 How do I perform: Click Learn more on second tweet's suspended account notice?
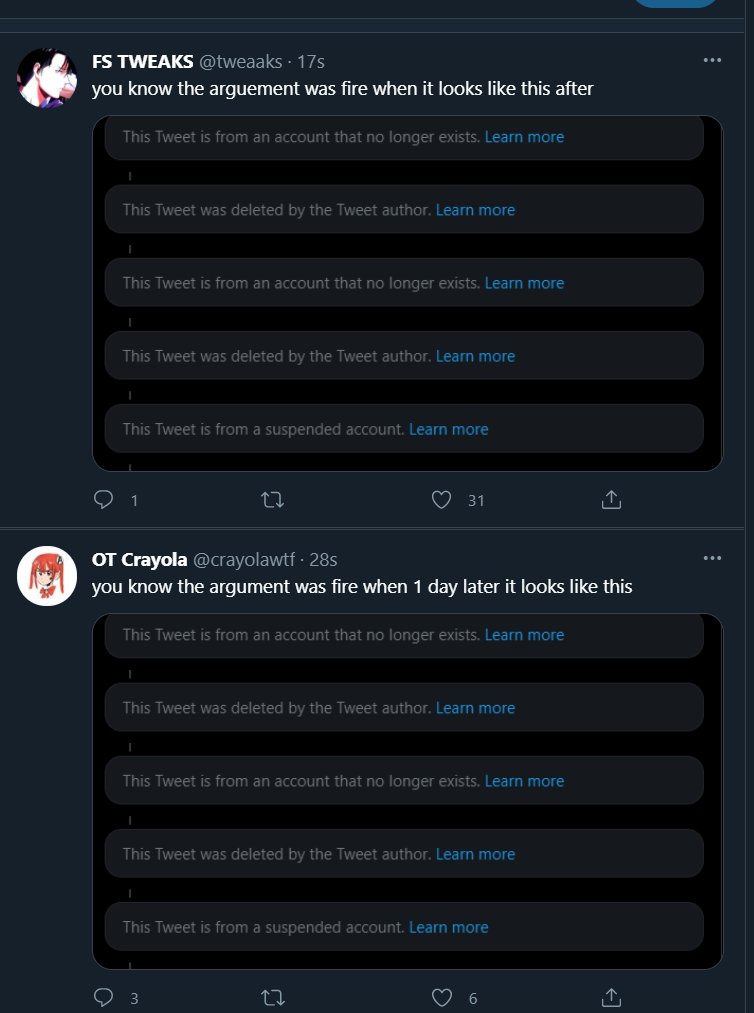(x=449, y=927)
